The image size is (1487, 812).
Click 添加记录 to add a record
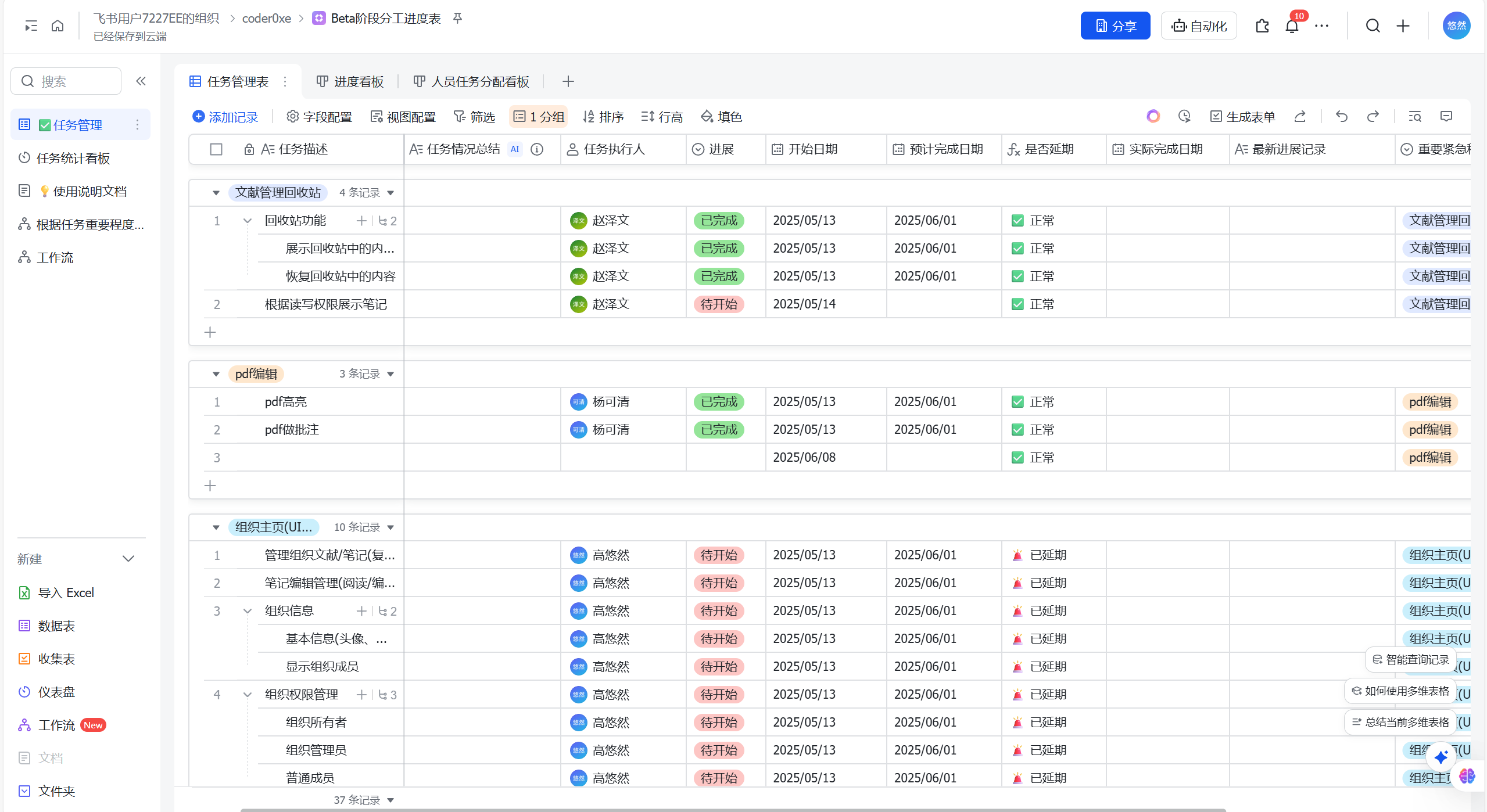pyautogui.click(x=225, y=117)
